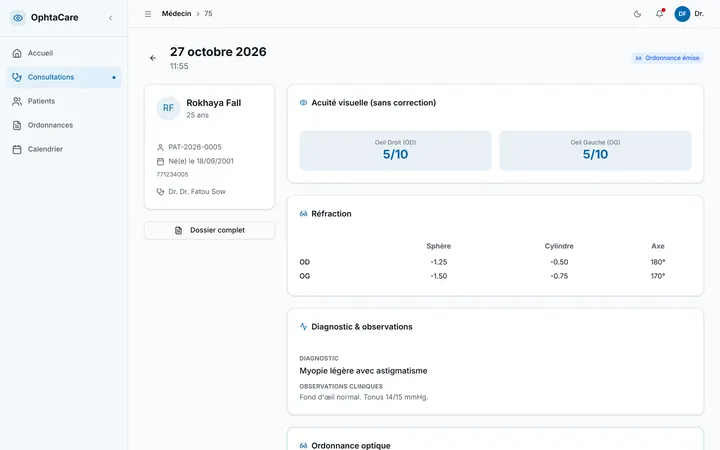This screenshot has width=720, height=450.
Task: Click the Cylindre column header
Action: tap(559, 246)
